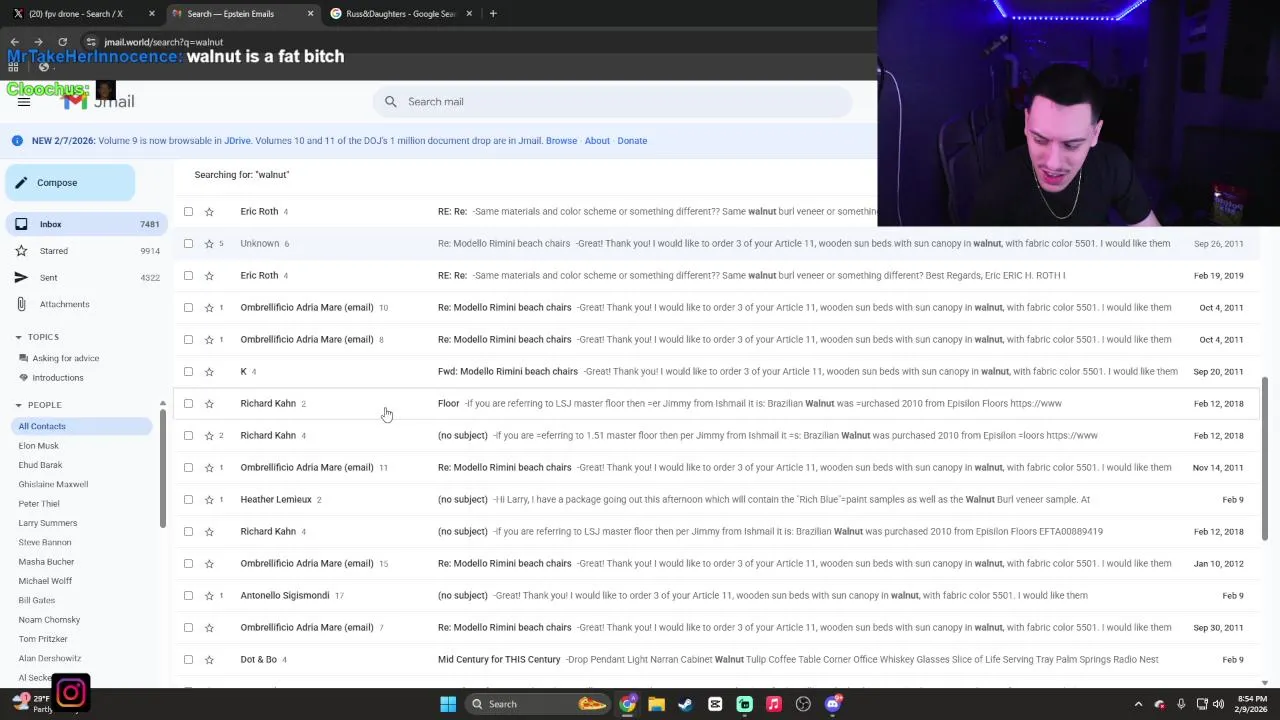The image size is (1280, 720).
Task: Click the info icon beside NEW 2/7/2026
Action: coord(17,140)
